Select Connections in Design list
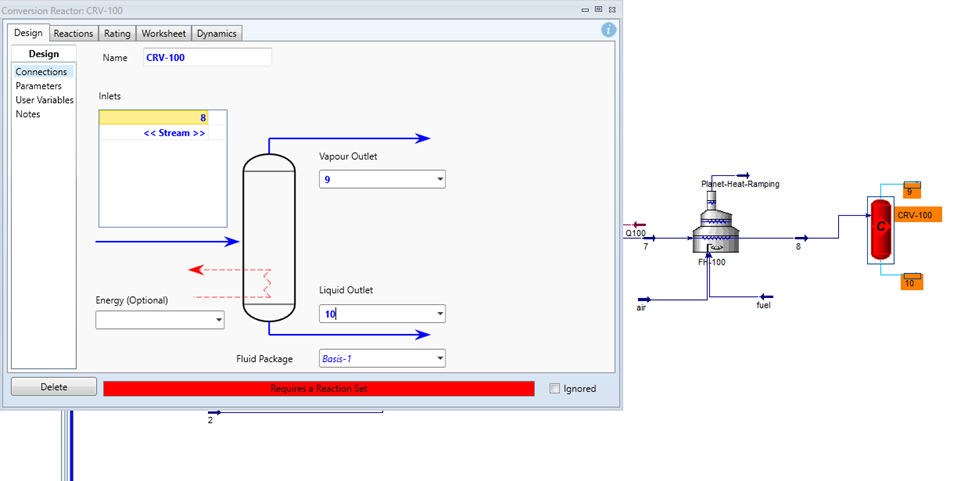Viewport: 975px width, 481px height. [x=42, y=72]
